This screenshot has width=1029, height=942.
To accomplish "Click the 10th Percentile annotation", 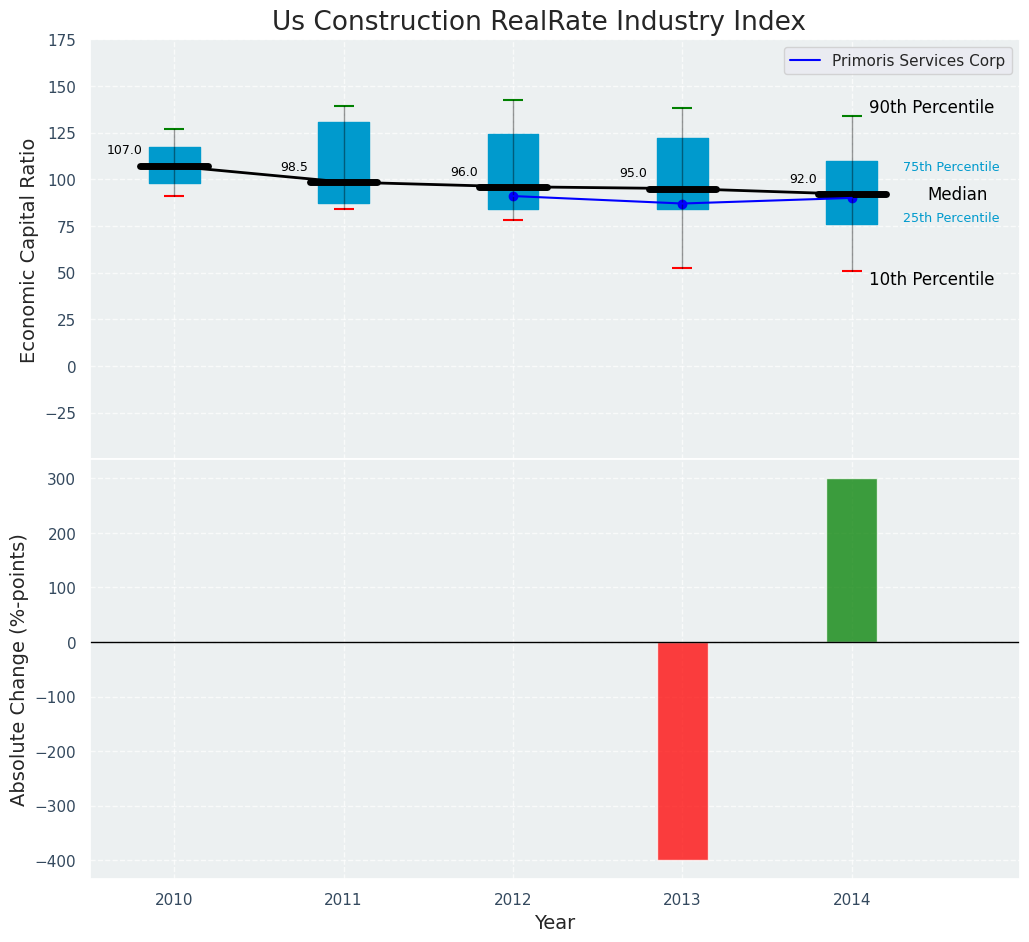I will click(x=931, y=280).
